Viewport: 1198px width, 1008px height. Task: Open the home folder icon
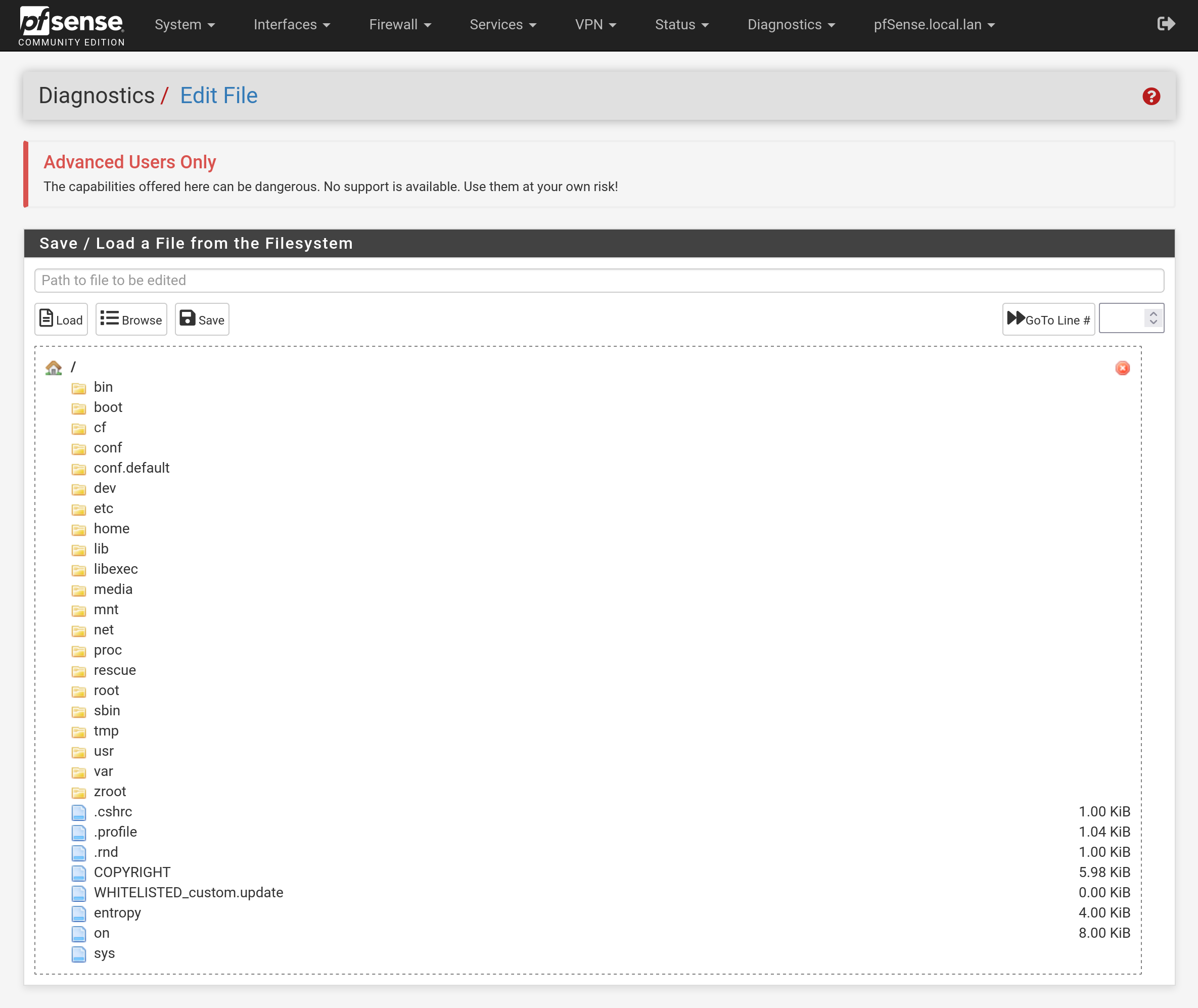(79, 530)
